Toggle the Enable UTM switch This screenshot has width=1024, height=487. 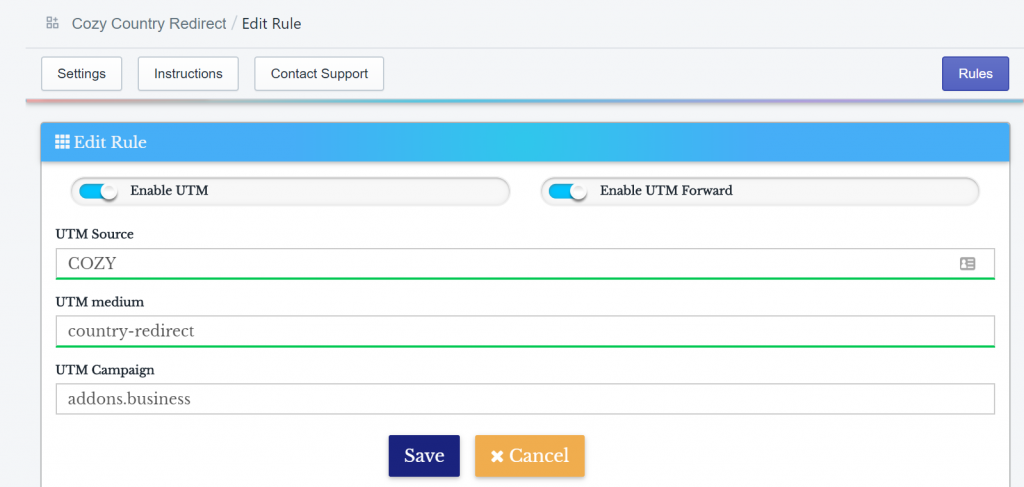97,191
